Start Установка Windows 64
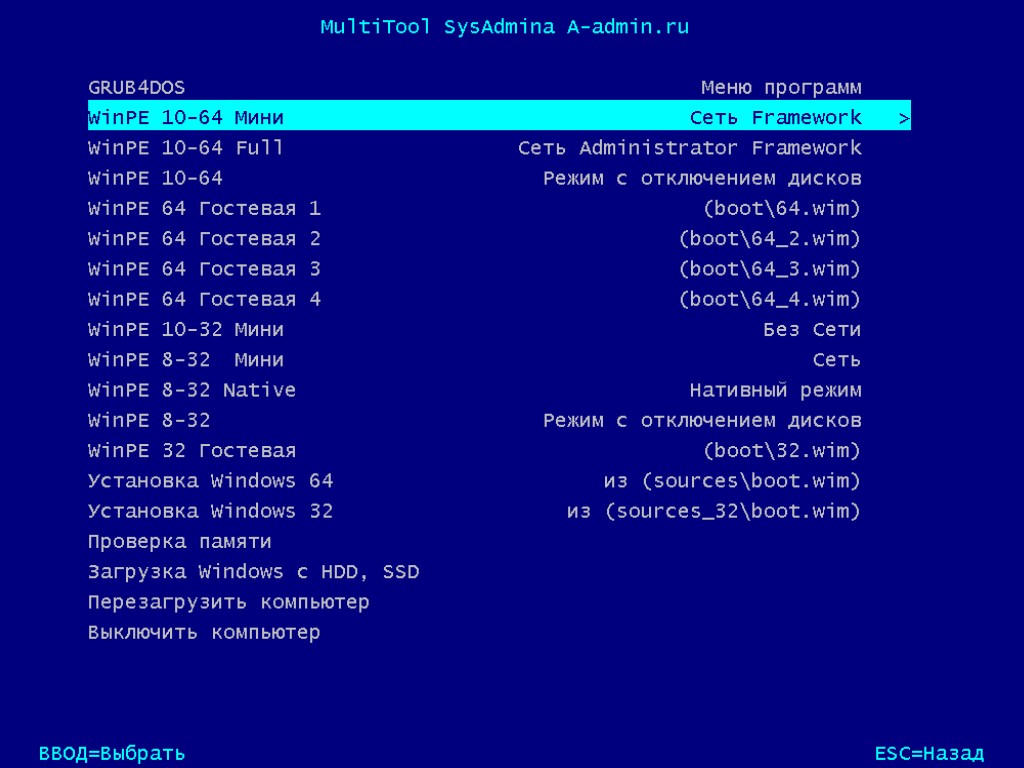This screenshot has height=768, width=1024. tap(210, 481)
